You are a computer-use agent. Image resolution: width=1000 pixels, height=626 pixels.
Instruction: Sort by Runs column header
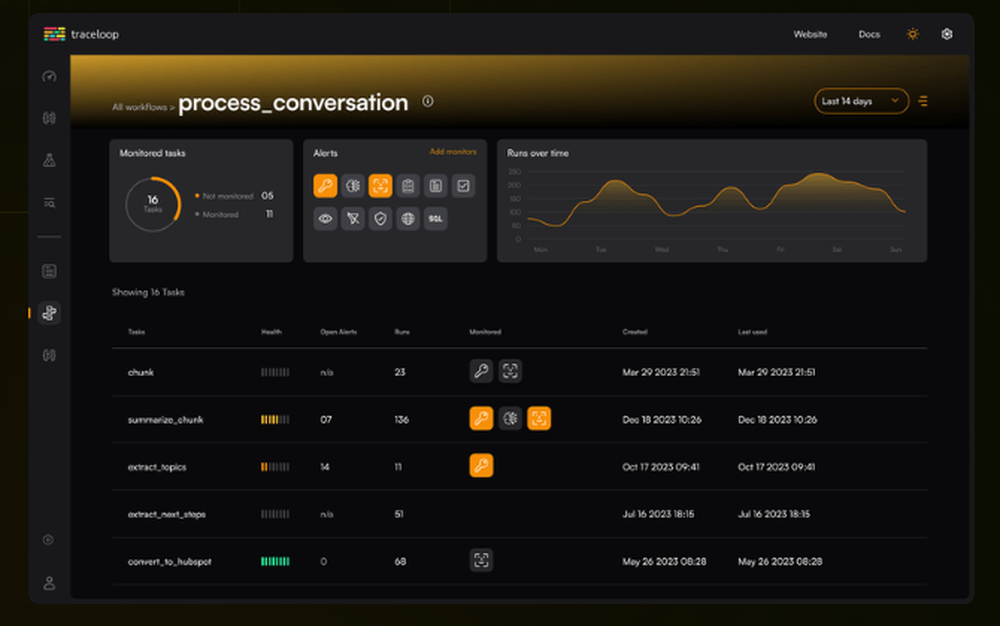click(x=402, y=331)
